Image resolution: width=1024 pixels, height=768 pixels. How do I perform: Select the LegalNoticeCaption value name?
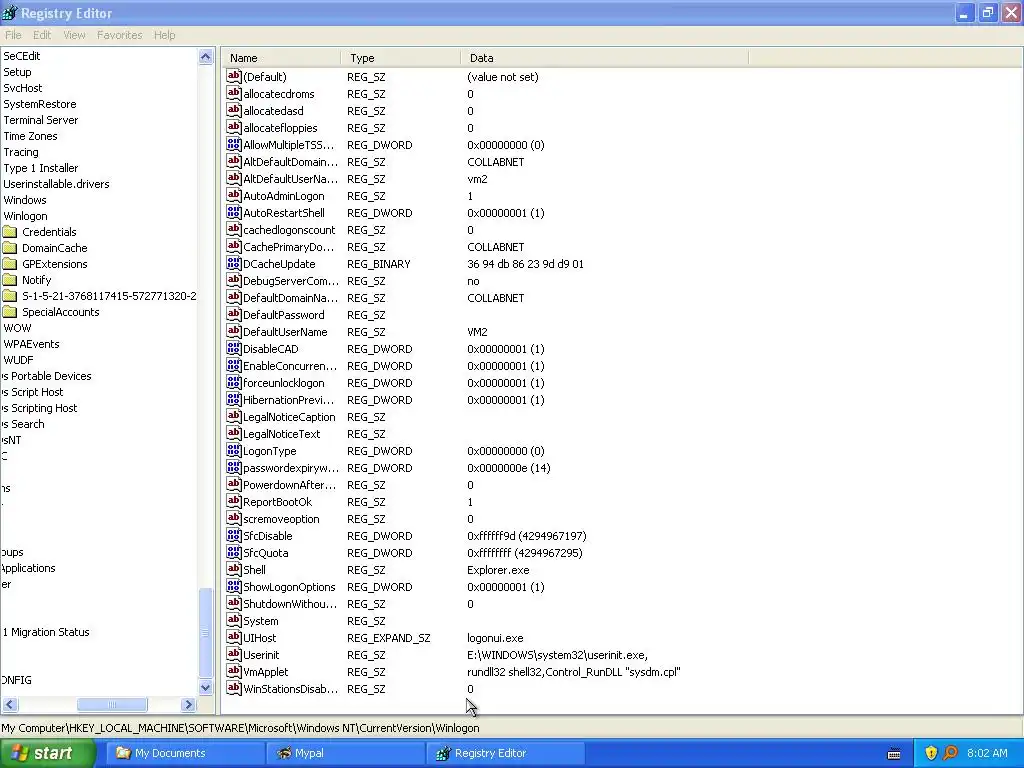(x=289, y=417)
